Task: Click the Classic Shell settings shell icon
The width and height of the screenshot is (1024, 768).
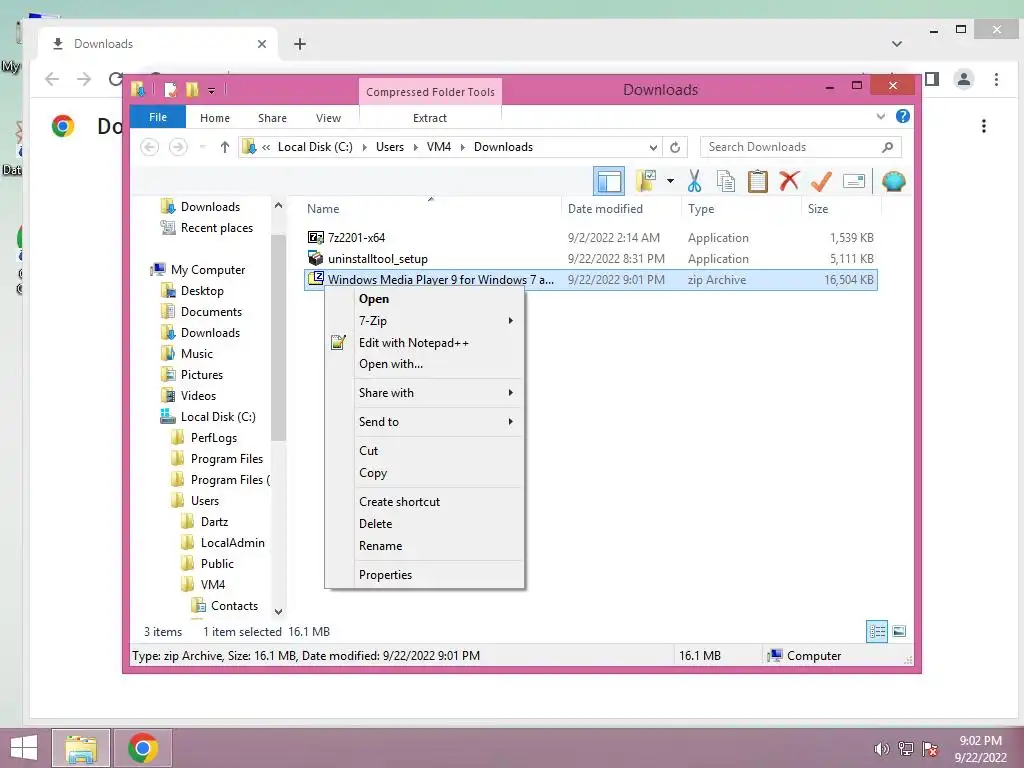Action: point(893,181)
